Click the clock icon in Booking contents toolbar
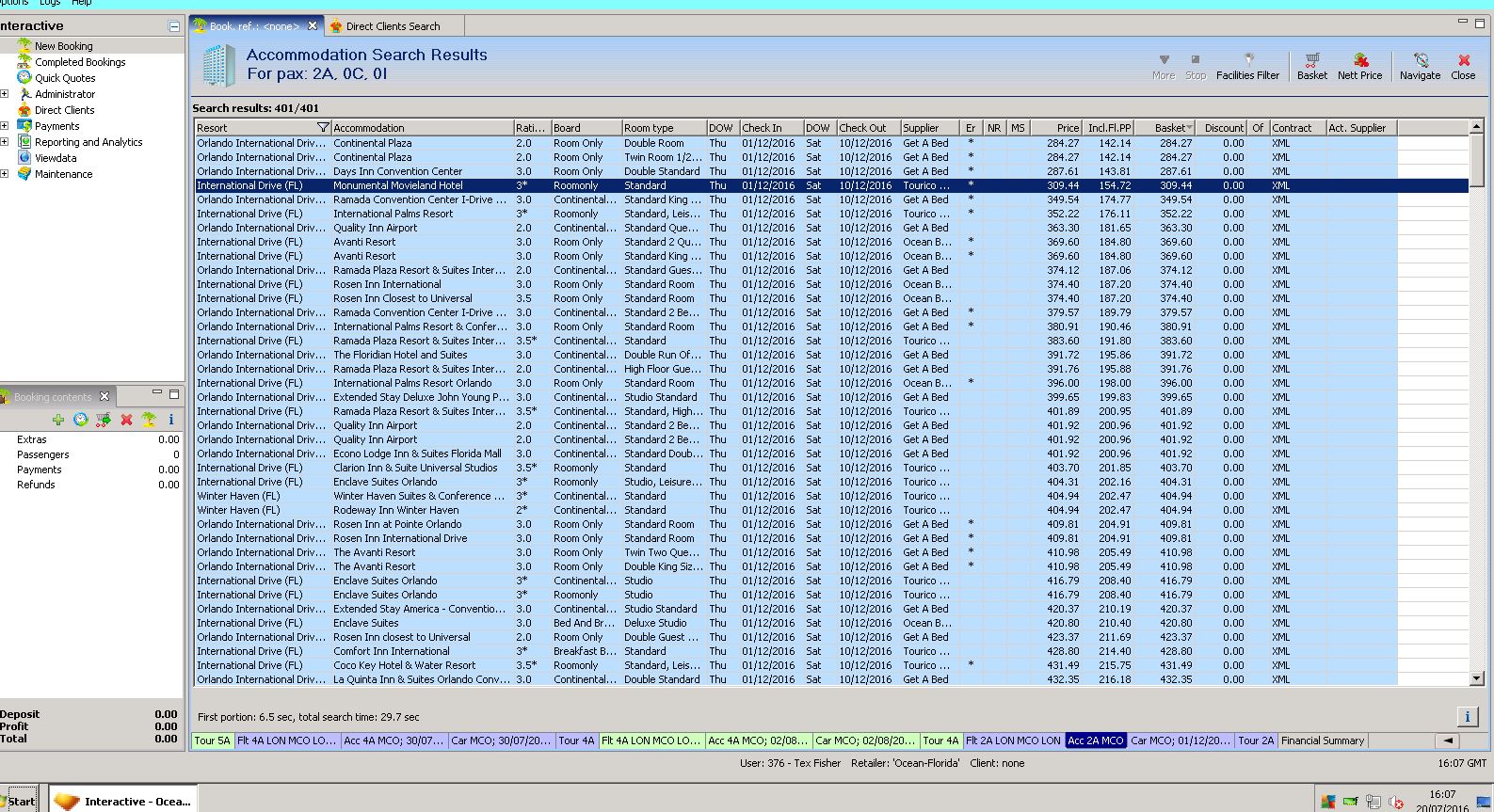This screenshot has width=1494, height=812. pos(81,420)
